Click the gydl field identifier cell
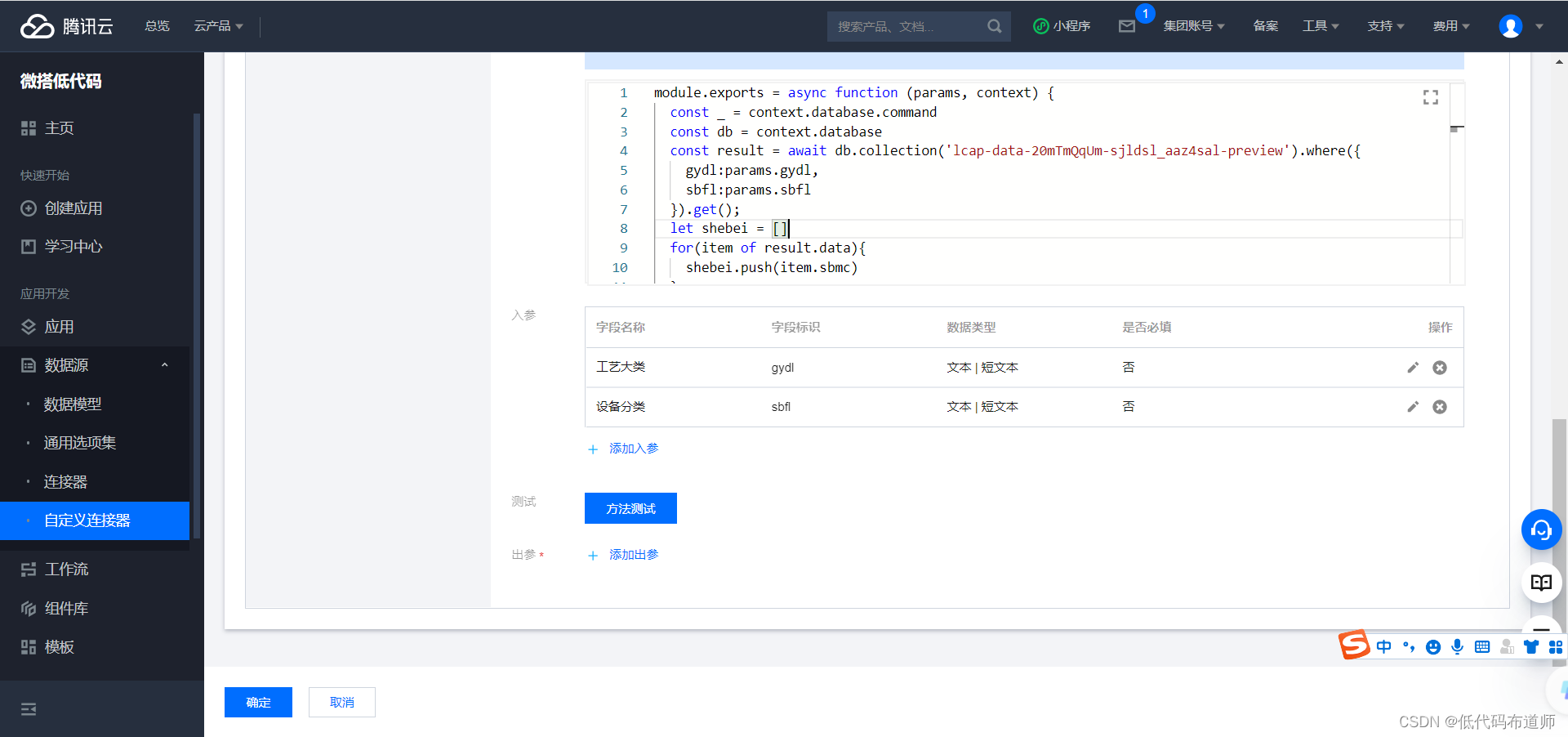This screenshot has height=737, width=1568. pyautogui.click(x=782, y=368)
